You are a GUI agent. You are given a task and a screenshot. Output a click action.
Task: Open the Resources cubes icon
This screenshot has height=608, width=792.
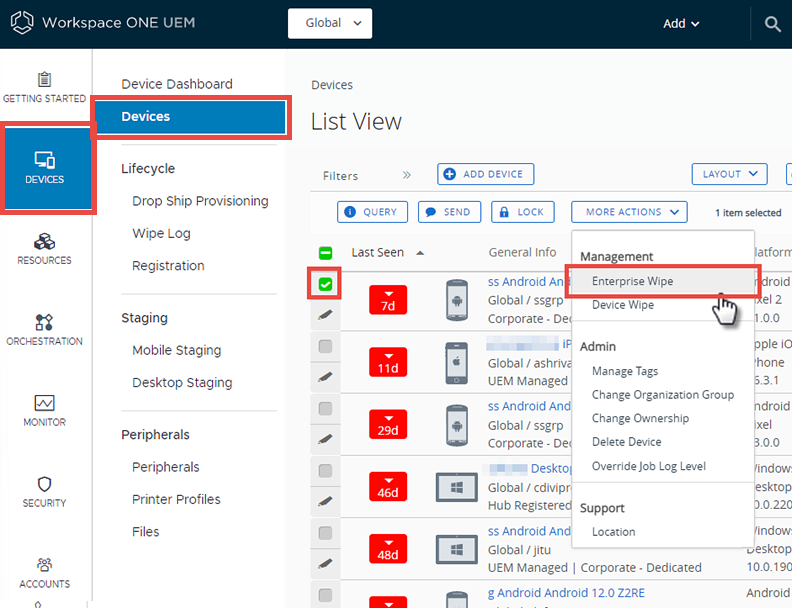click(x=44, y=241)
